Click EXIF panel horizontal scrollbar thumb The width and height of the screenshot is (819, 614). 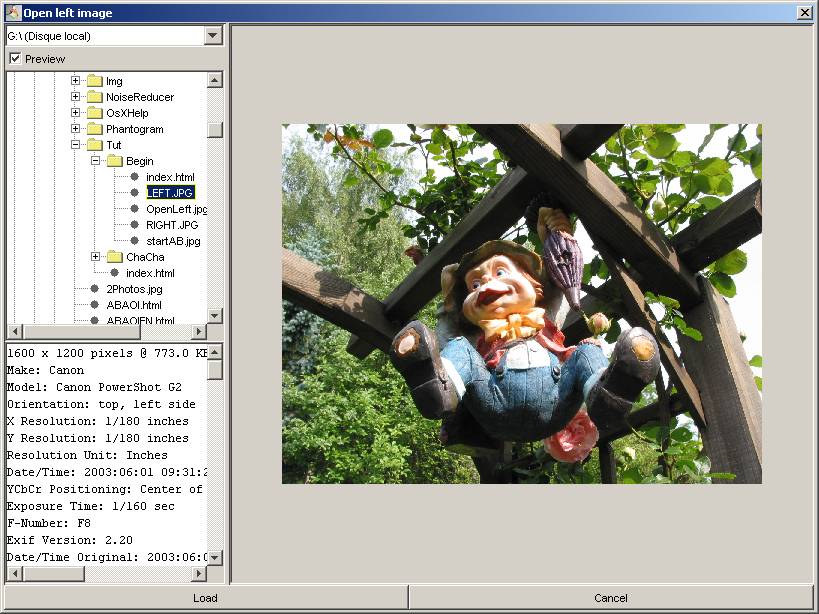(x=53, y=573)
